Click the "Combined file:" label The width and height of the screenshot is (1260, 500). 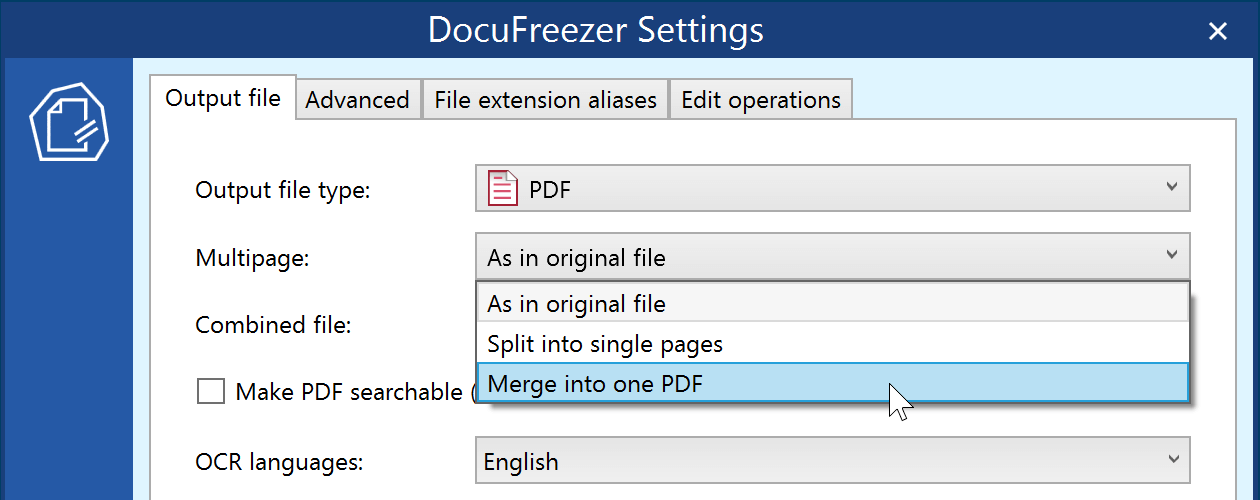(x=273, y=325)
